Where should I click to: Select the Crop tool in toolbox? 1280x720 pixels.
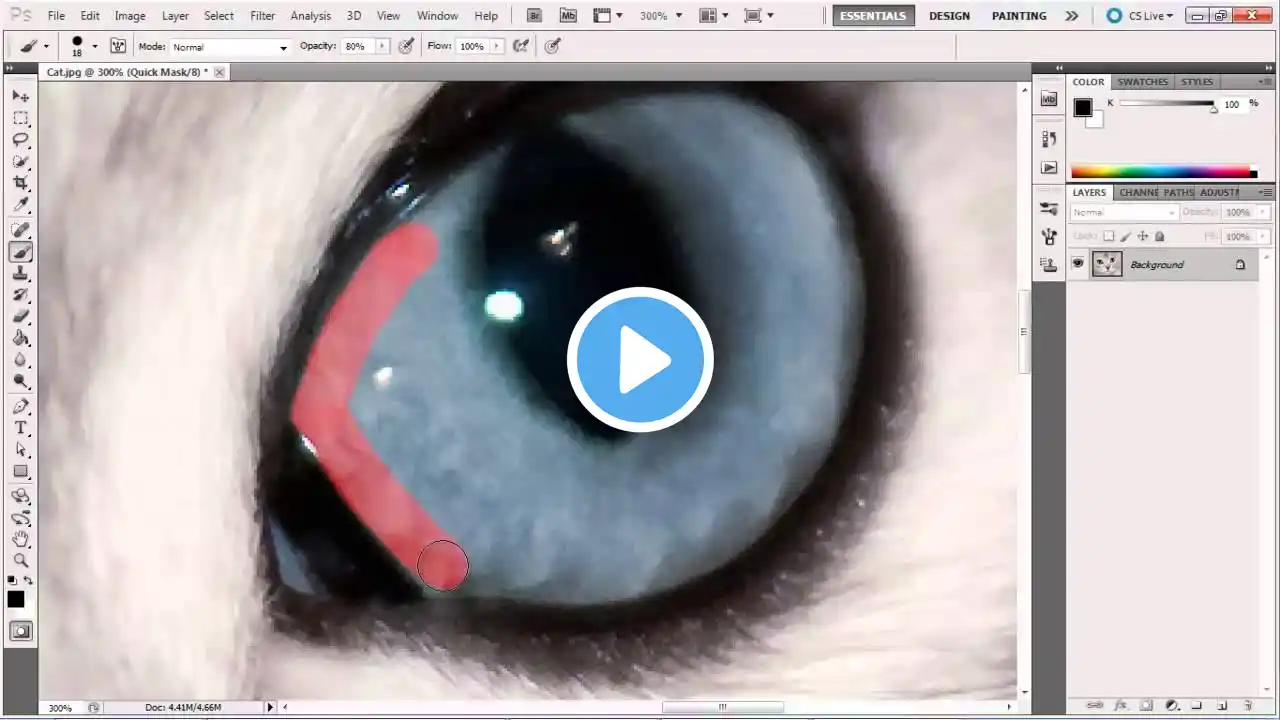pos(20,183)
